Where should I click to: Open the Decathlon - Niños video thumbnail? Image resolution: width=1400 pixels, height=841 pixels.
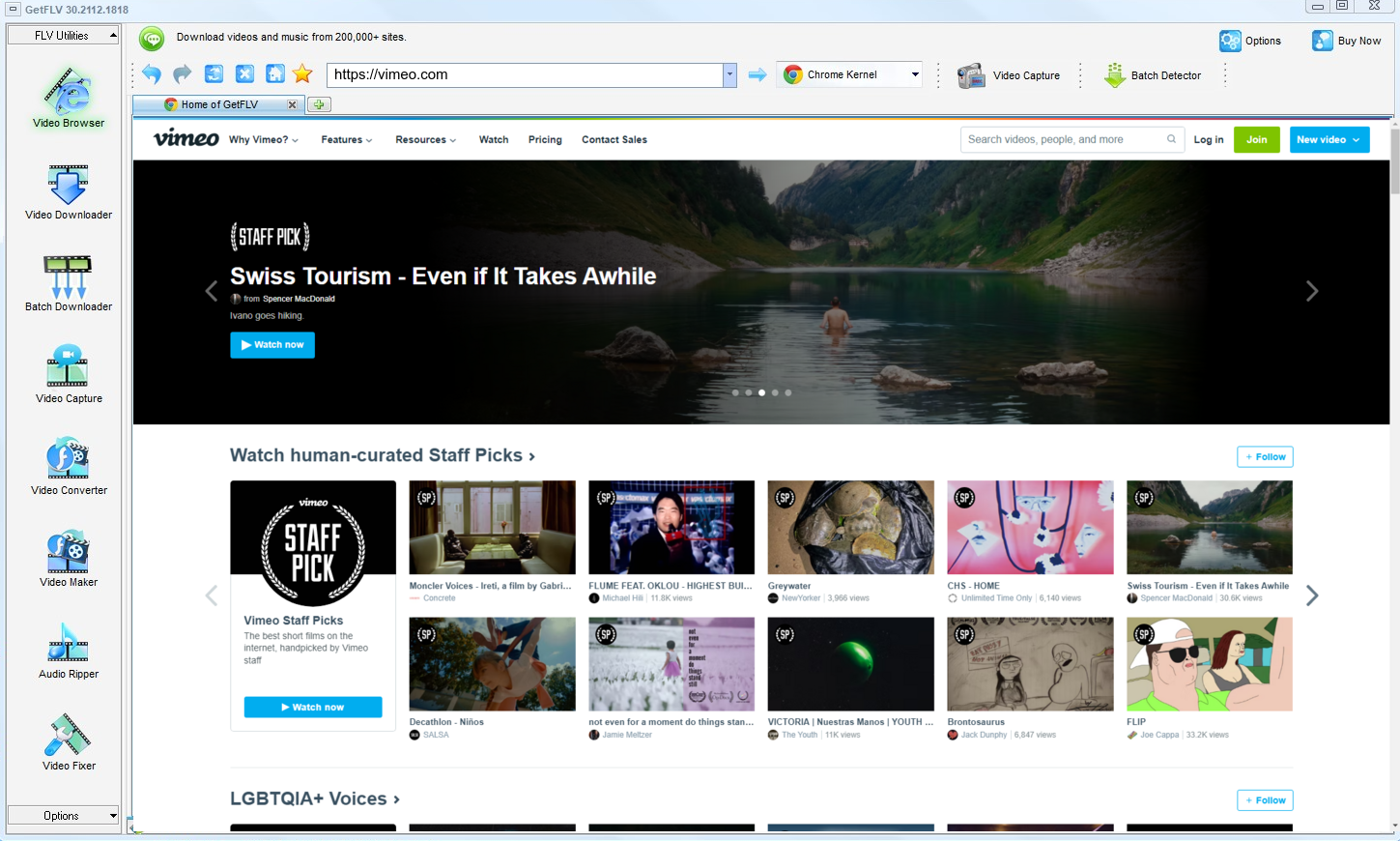tap(492, 664)
